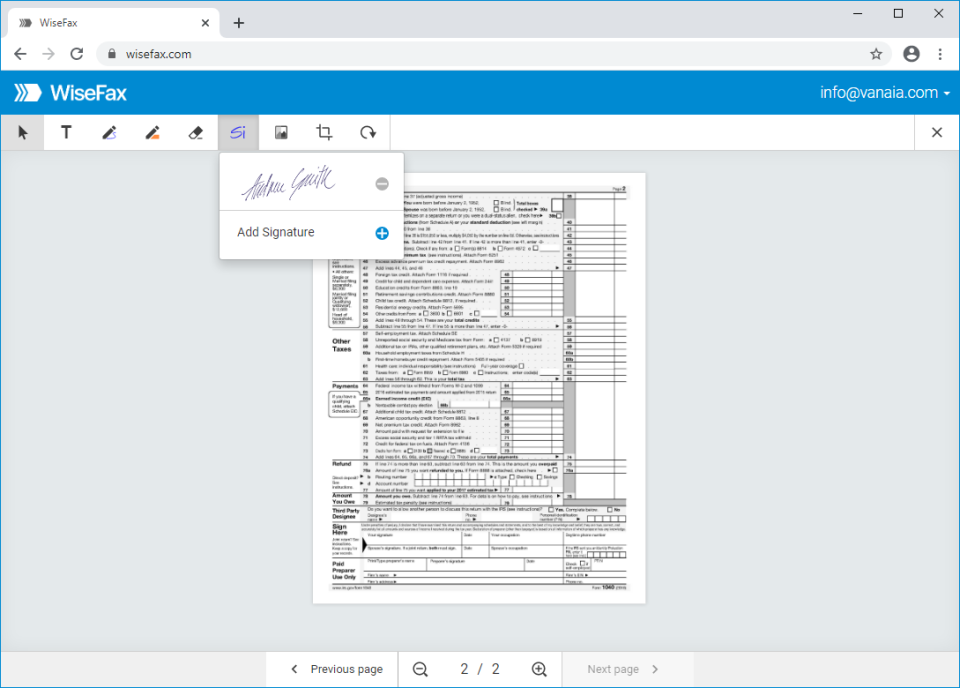
Task: Click the insert image tool
Action: pos(281,131)
